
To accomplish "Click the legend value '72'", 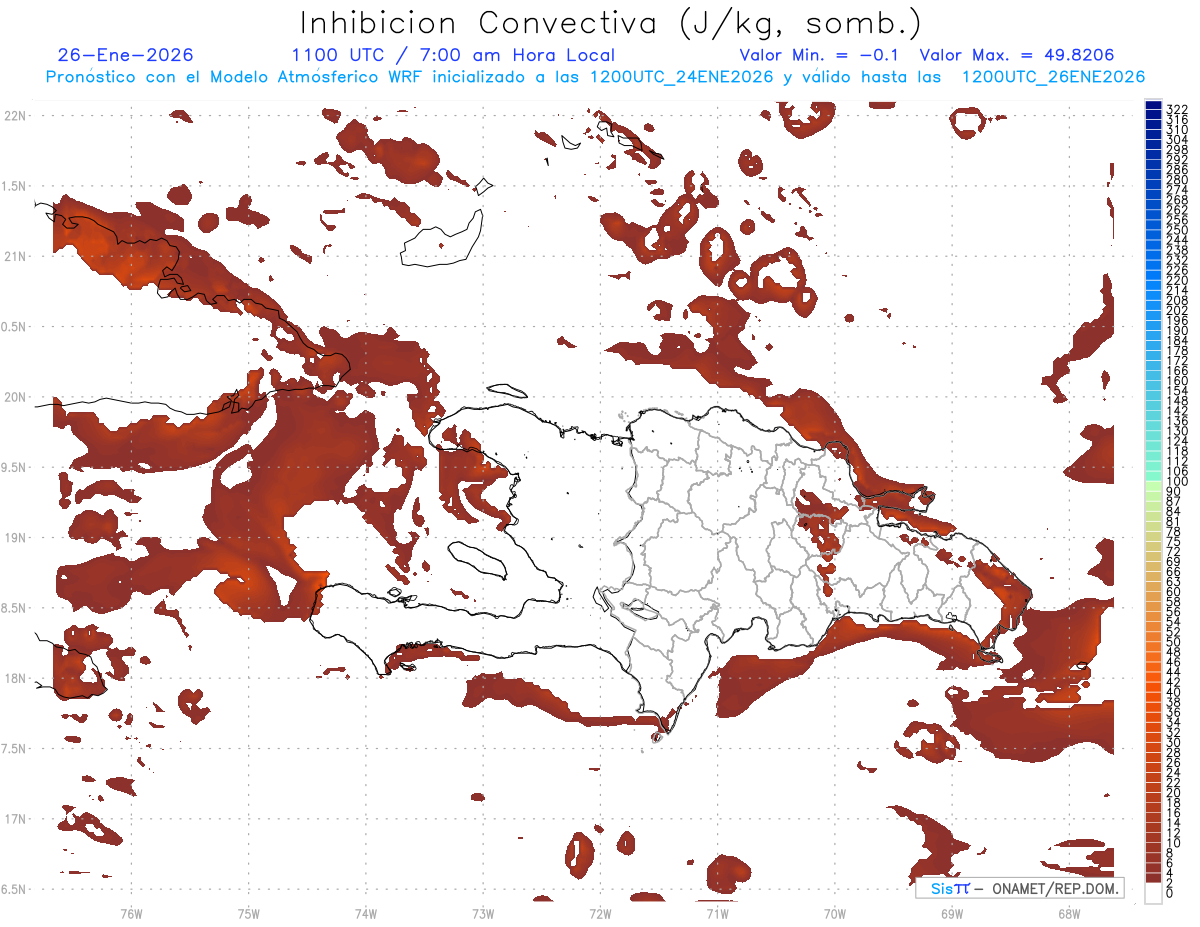I will pyautogui.click(x=1173, y=551).
